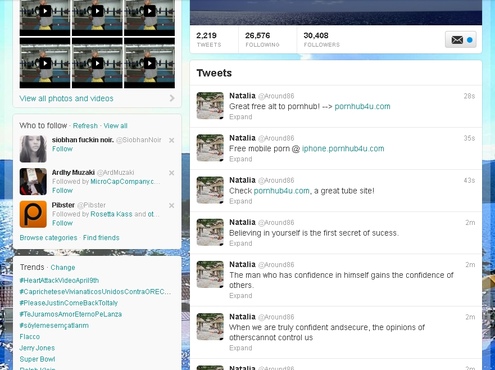Image resolution: width=495 pixels, height=370 pixels.
Task: Open the arrow beside View all photos
Action: [x=172, y=98]
